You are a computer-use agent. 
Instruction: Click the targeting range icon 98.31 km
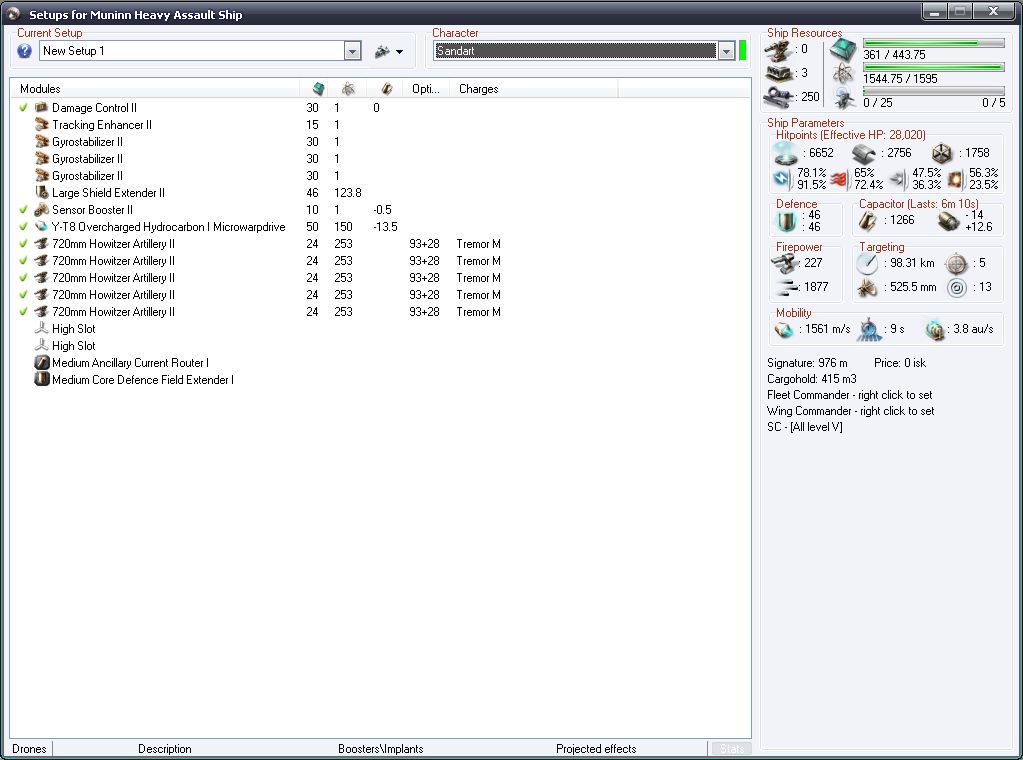click(868, 264)
